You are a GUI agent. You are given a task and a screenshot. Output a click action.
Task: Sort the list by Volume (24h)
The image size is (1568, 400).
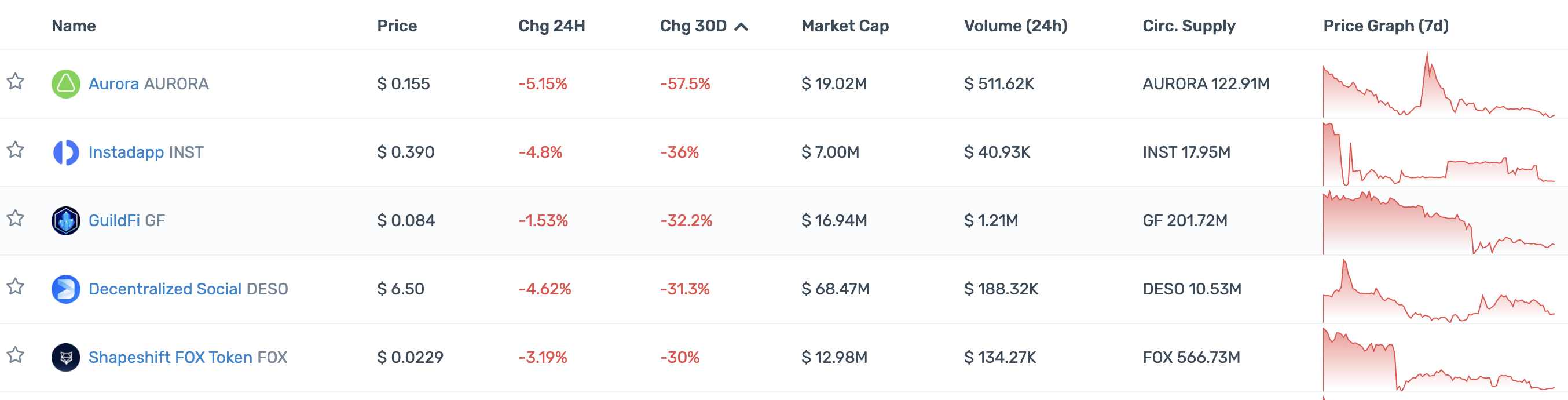click(1015, 26)
